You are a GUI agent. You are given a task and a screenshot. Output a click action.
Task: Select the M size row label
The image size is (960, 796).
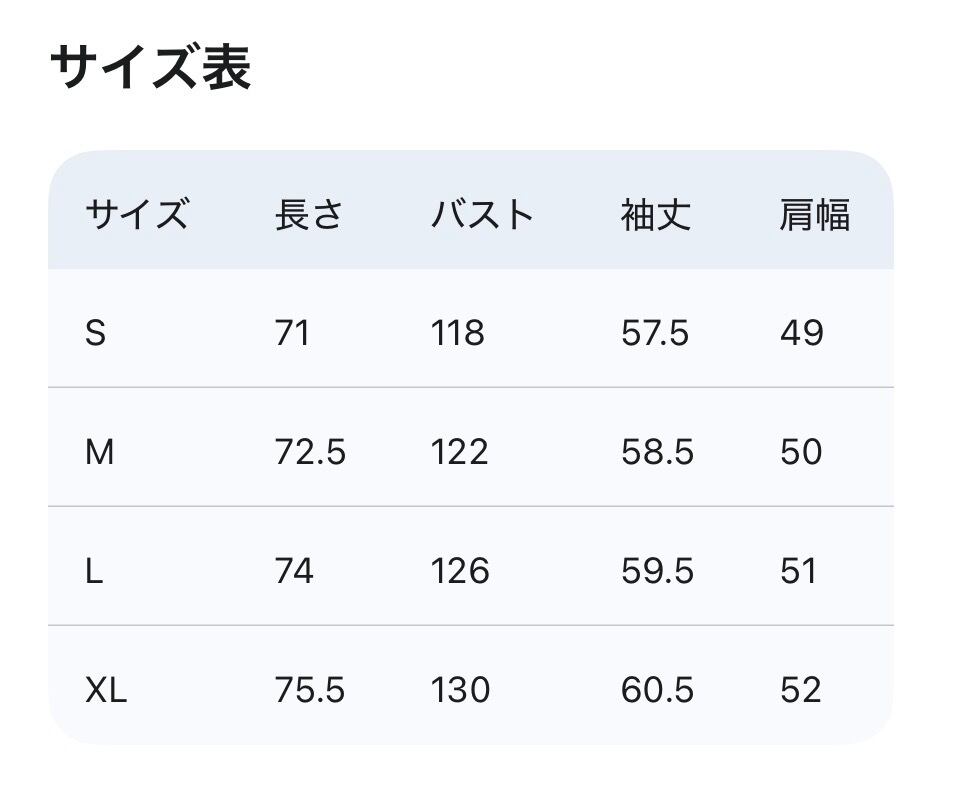click(x=100, y=452)
